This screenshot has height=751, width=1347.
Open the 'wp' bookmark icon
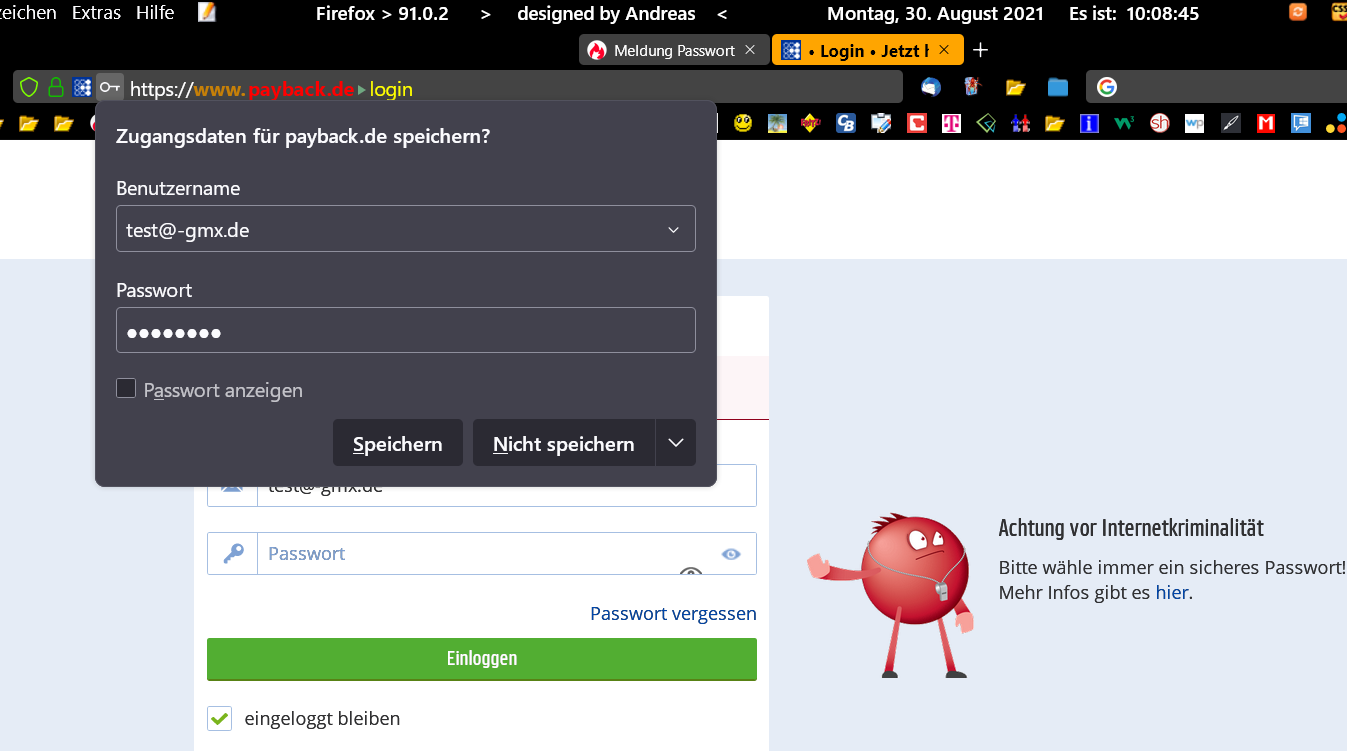(x=1195, y=124)
